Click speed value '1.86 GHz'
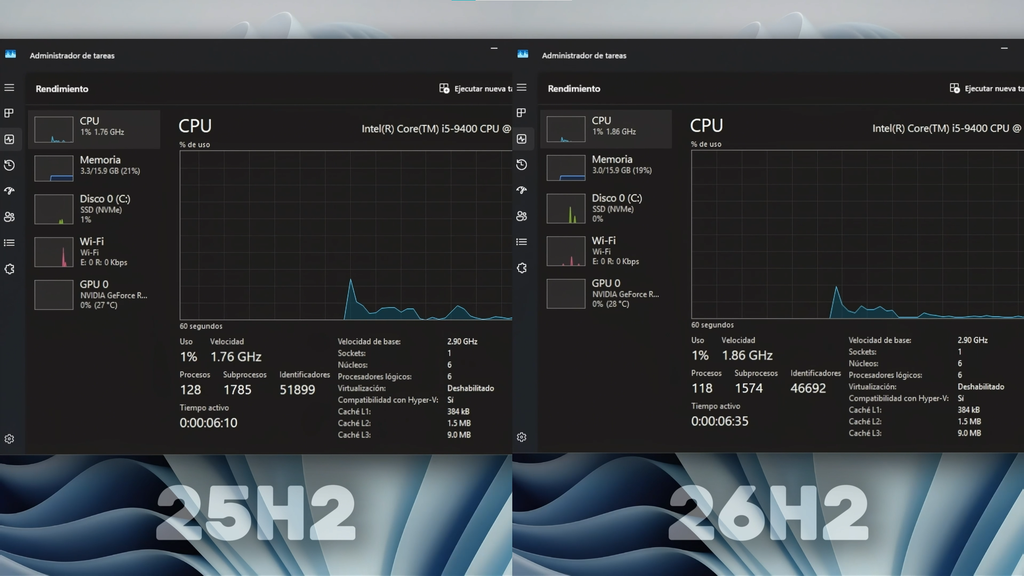 click(x=747, y=355)
